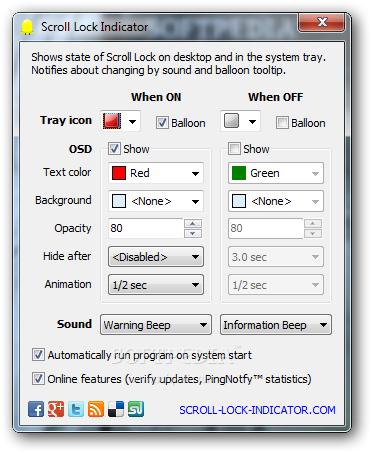The image size is (372, 453).
Task: Click the Text color label
Action: pos(67,172)
